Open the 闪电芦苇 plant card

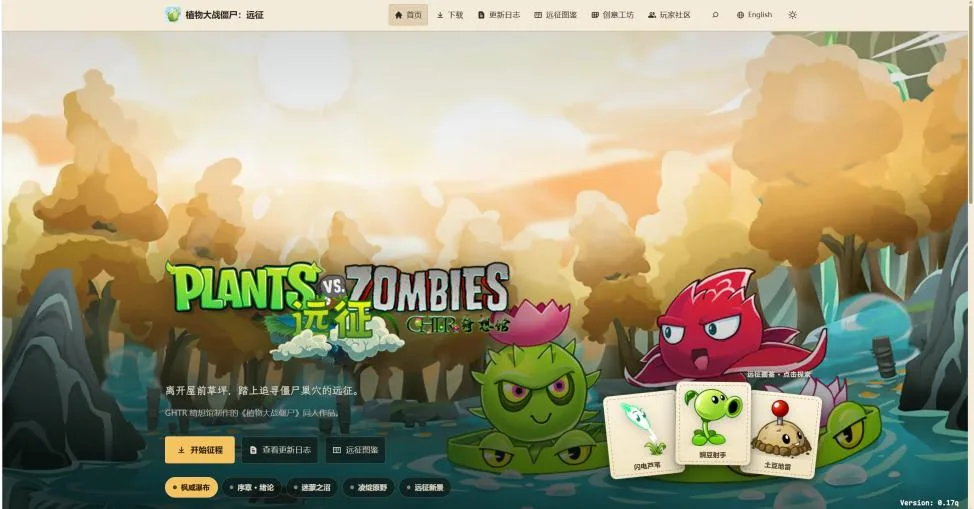643,434
